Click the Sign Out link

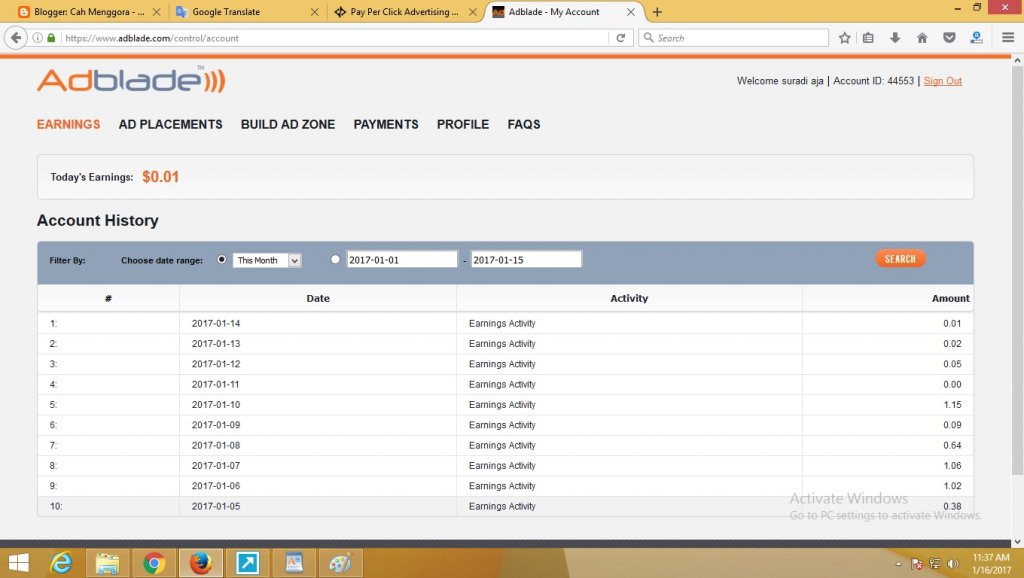942,81
